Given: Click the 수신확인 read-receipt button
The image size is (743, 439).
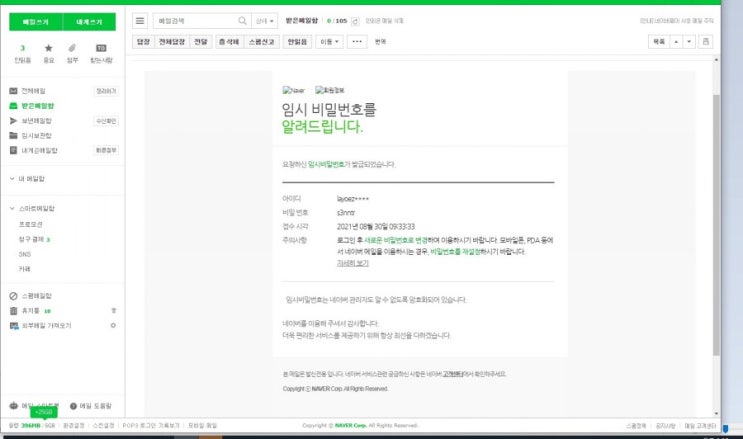Looking at the screenshot, I should click(106, 121).
